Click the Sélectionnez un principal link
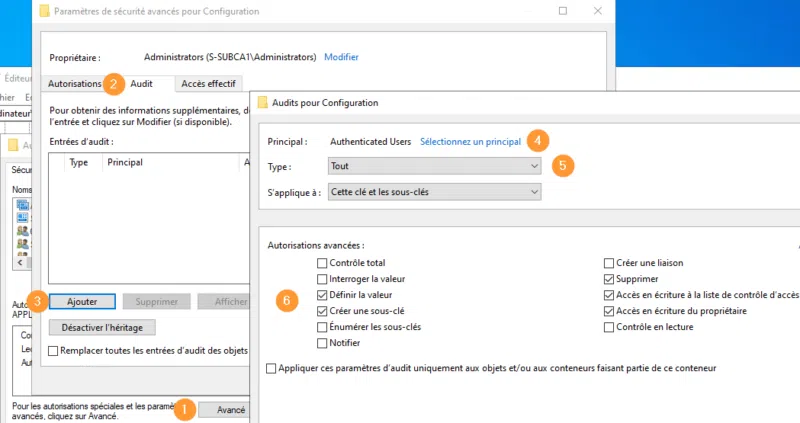This screenshot has height=423, width=800. (470, 142)
